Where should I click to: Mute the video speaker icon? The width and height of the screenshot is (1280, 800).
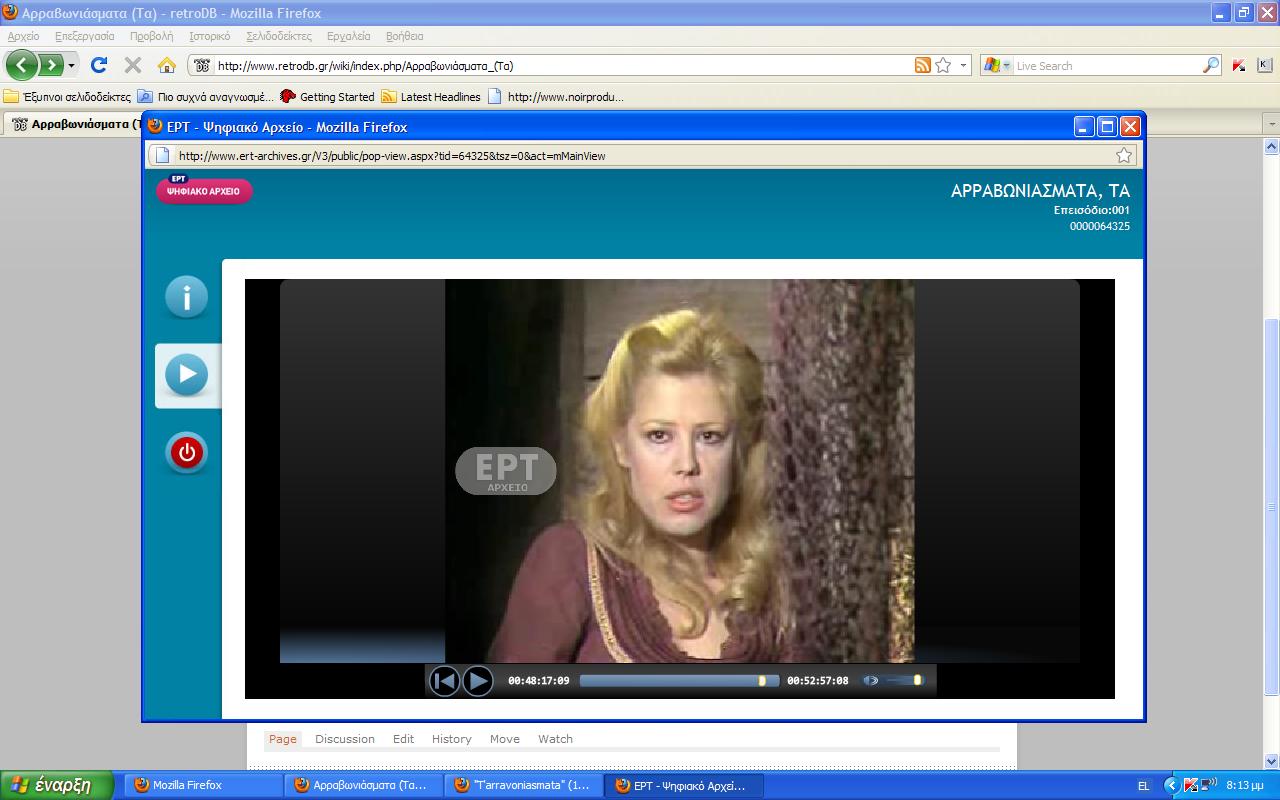(x=870, y=681)
